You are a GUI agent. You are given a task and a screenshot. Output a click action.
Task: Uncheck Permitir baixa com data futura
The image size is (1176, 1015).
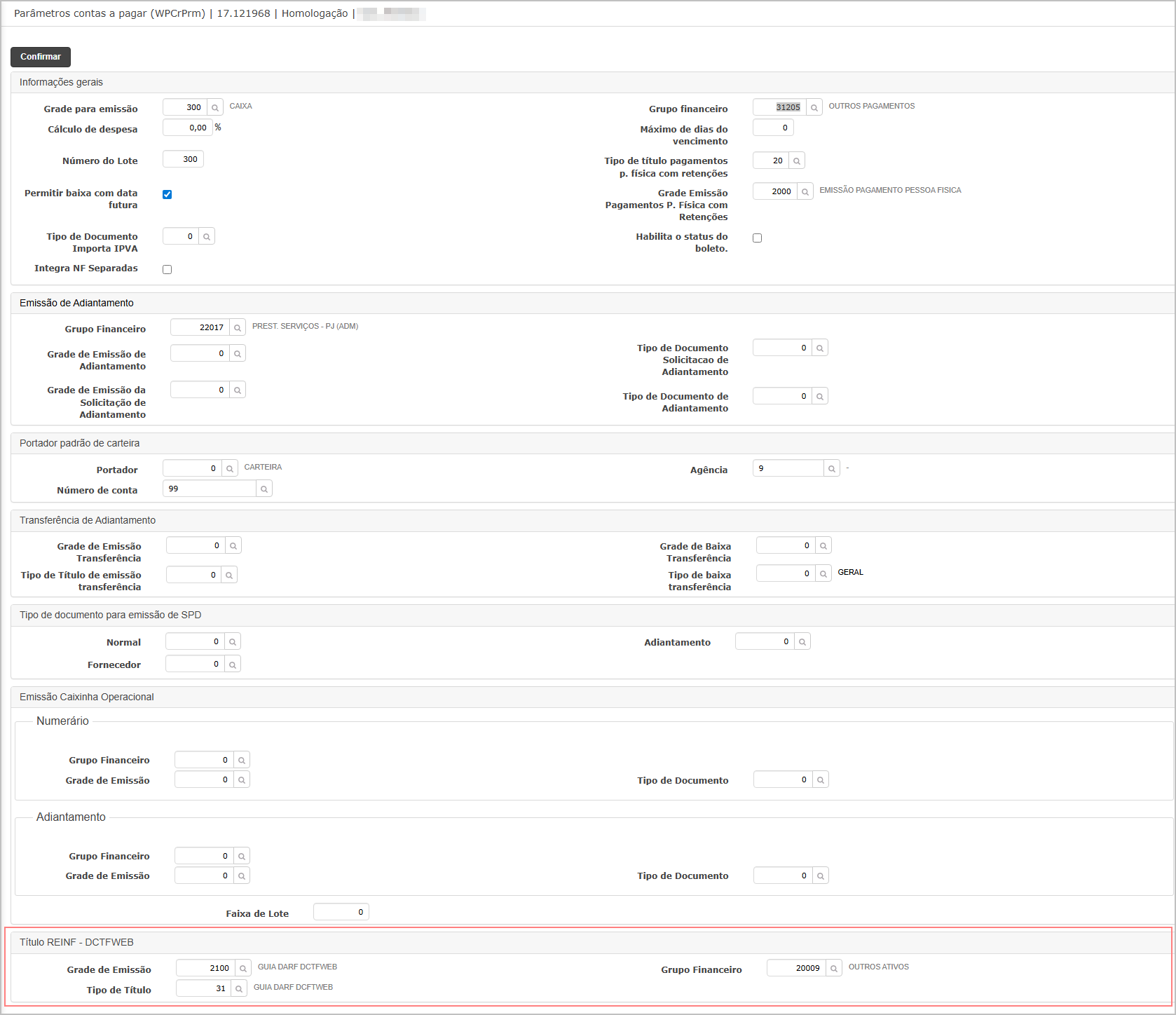pyautogui.click(x=167, y=195)
